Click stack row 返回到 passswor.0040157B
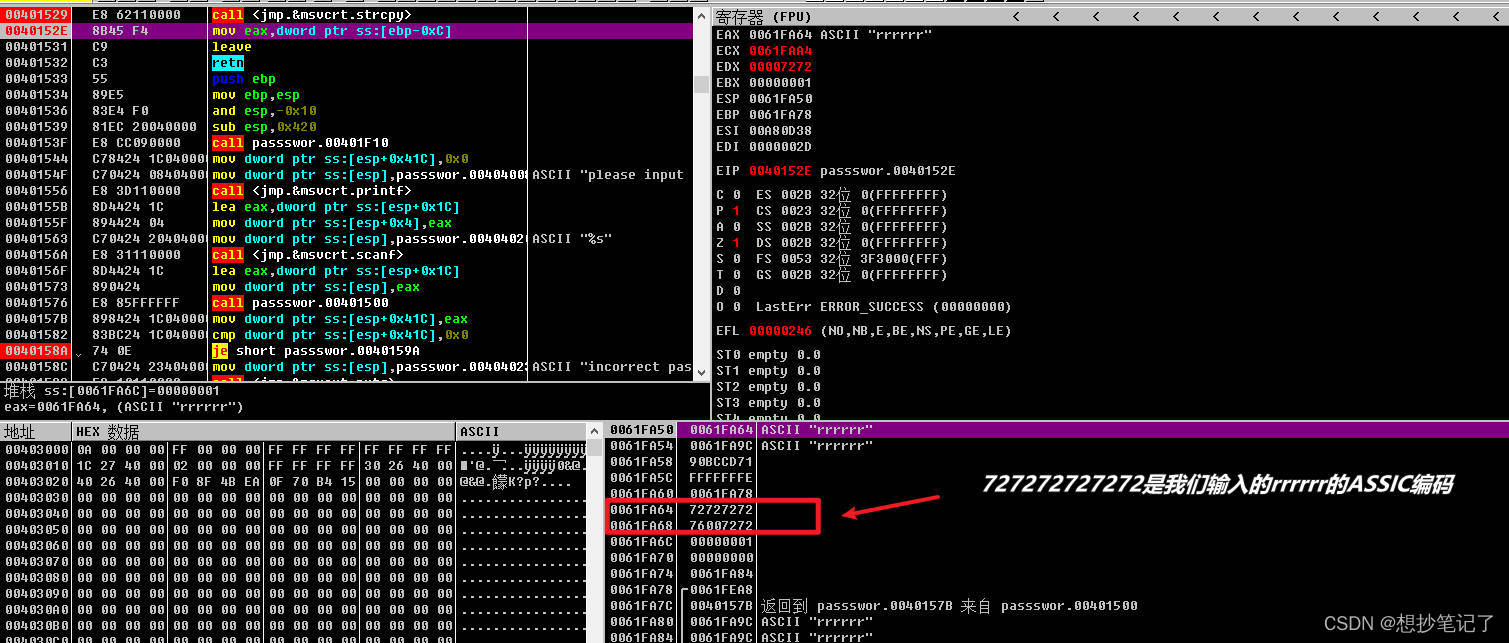 pyautogui.click(x=949, y=606)
